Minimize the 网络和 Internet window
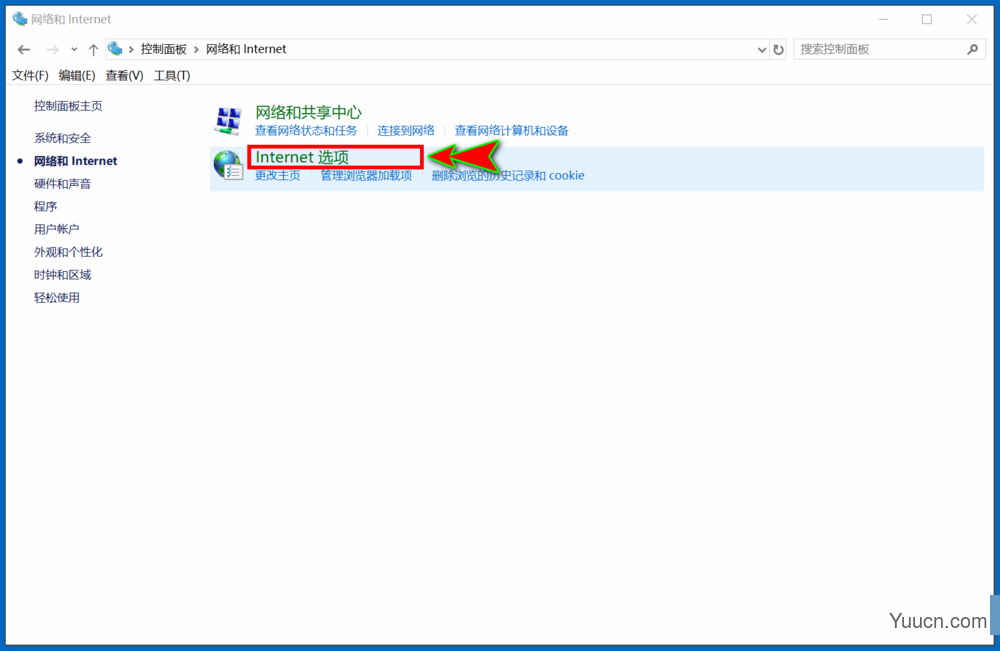The image size is (1000, 651). tap(883, 19)
